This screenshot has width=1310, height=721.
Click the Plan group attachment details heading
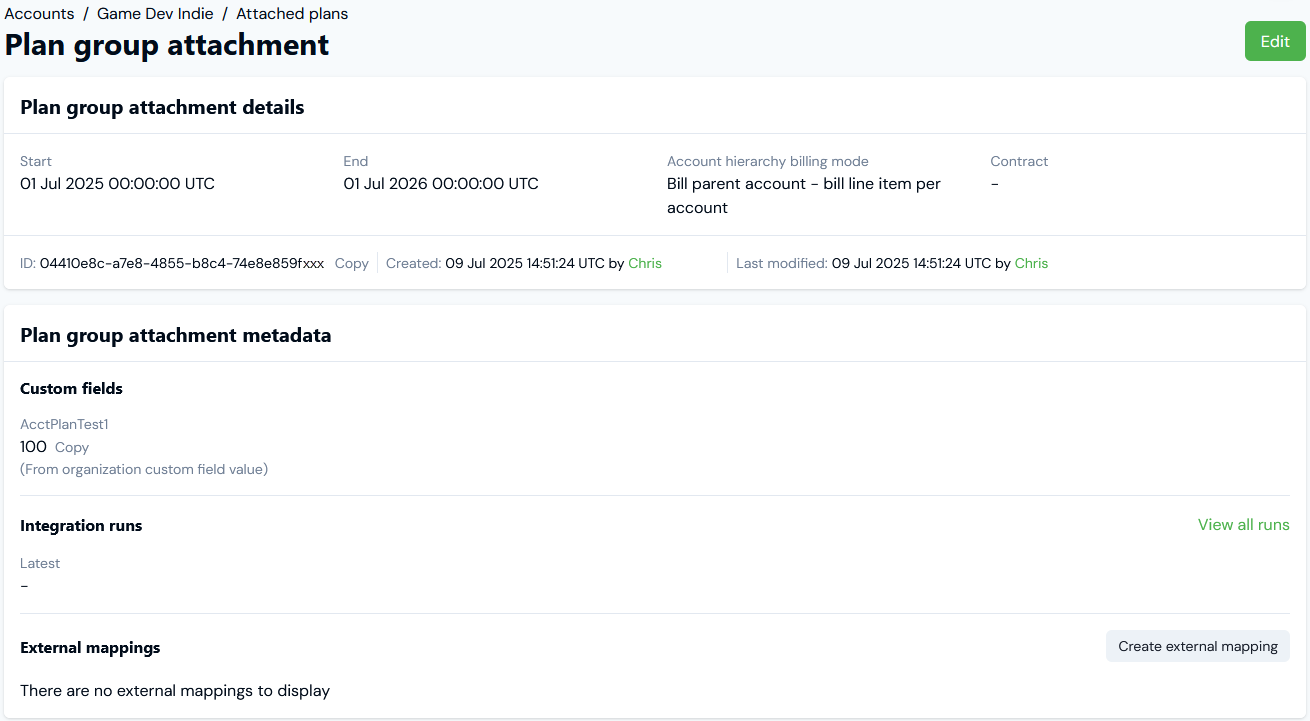162,108
